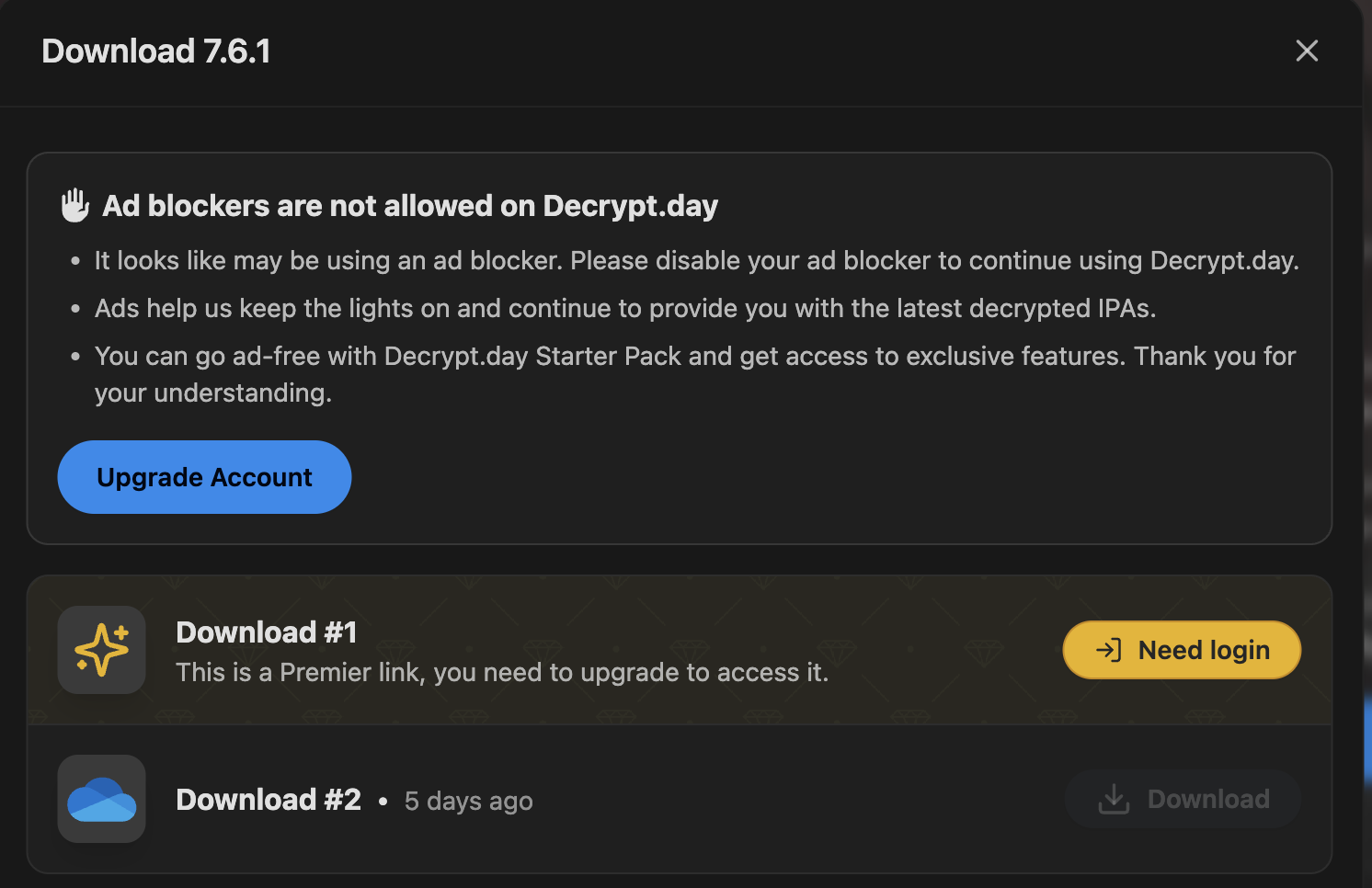Click the Upgrade Account button

204,477
